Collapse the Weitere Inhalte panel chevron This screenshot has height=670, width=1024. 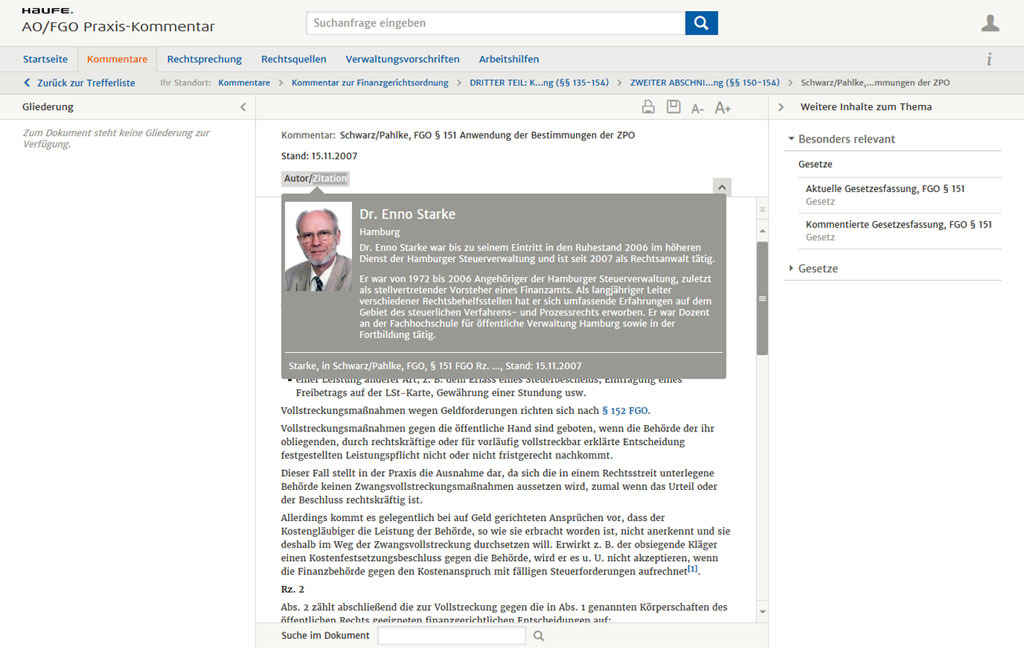click(x=780, y=107)
